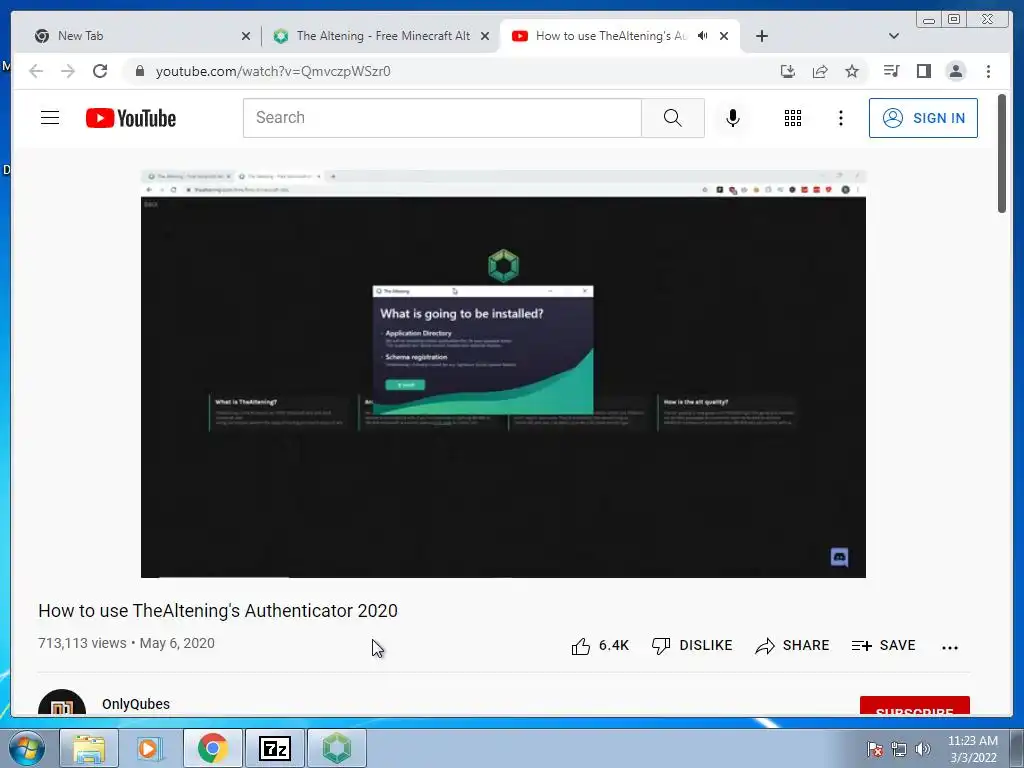Viewport: 1024px width, 768px height.
Task: Install the app from the address bar icon
Action: coord(788,71)
